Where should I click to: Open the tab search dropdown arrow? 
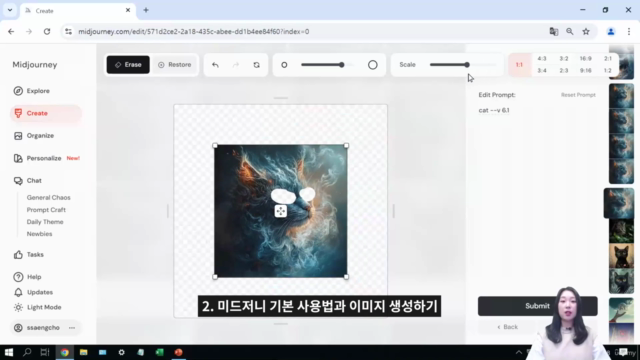[x=10, y=10]
